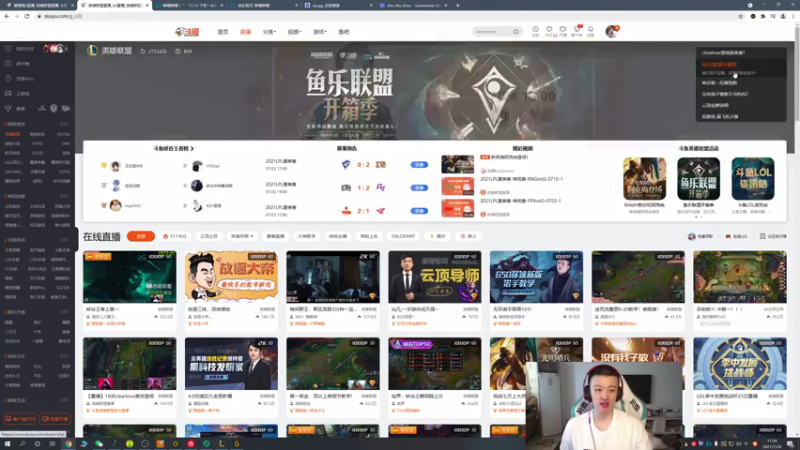Click 我要开播 button at sidebar bottom

click(55, 419)
